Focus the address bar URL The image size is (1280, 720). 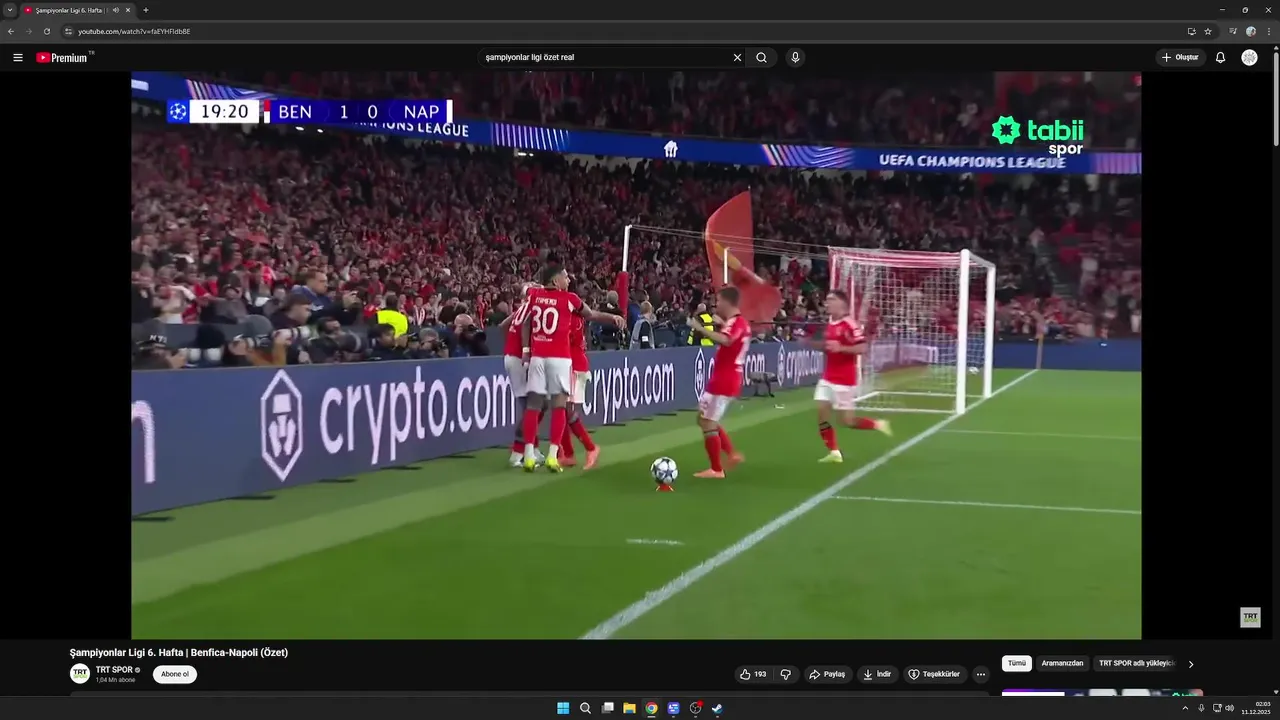coord(134,31)
